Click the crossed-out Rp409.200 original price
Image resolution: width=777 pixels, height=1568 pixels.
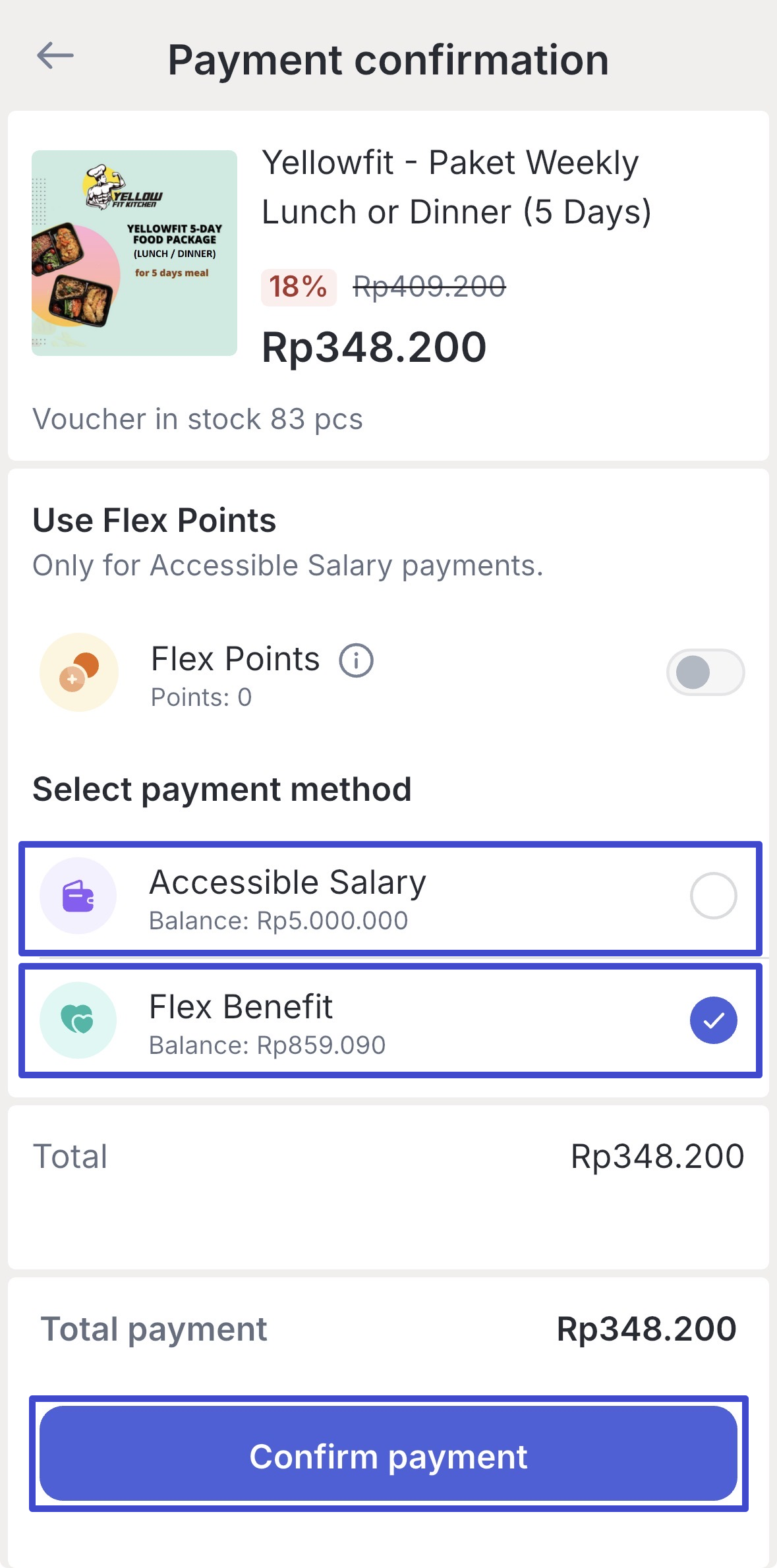pyautogui.click(x=429, y=287)
